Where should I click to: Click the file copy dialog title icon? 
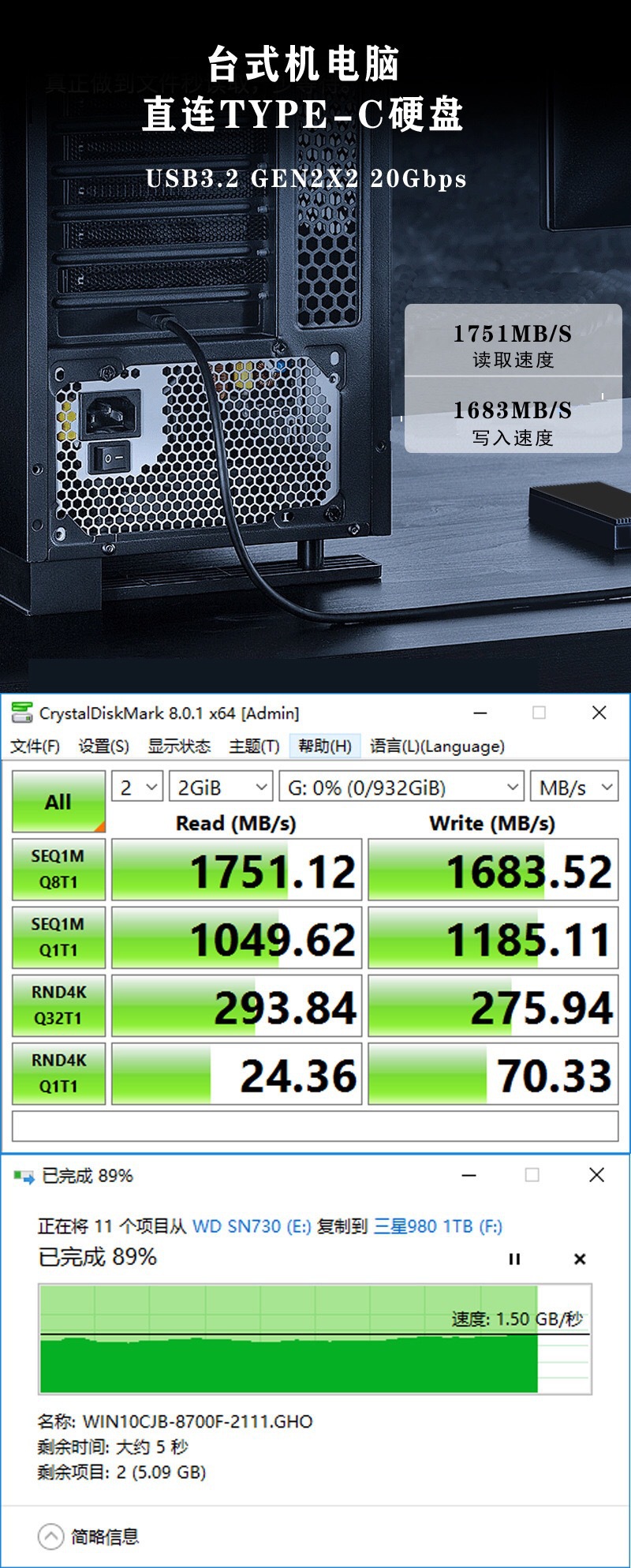[x=24, y=1177]
